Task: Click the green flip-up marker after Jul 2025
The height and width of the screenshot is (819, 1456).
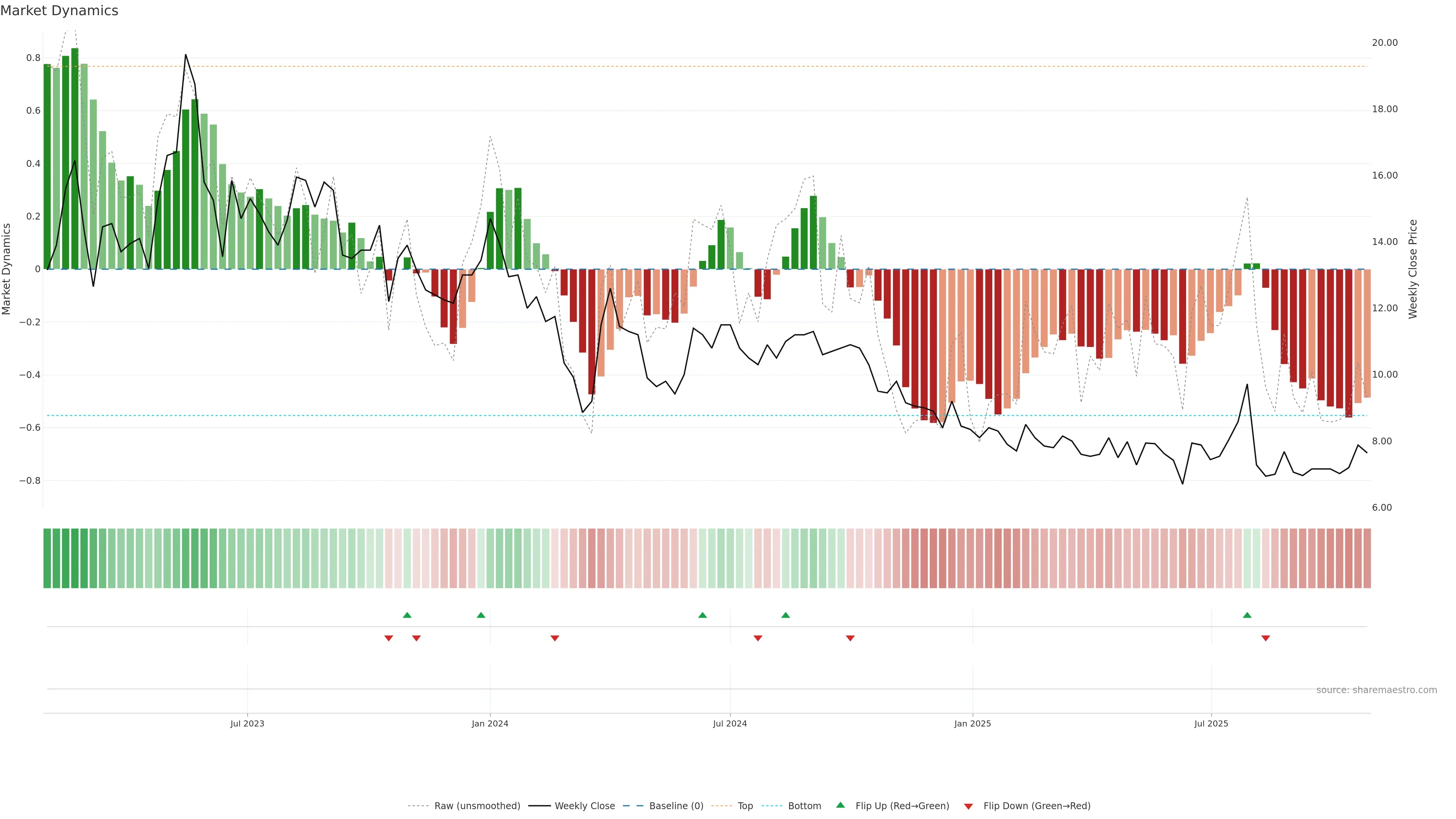Action: pyautogui.click(x=1247, y=615)
